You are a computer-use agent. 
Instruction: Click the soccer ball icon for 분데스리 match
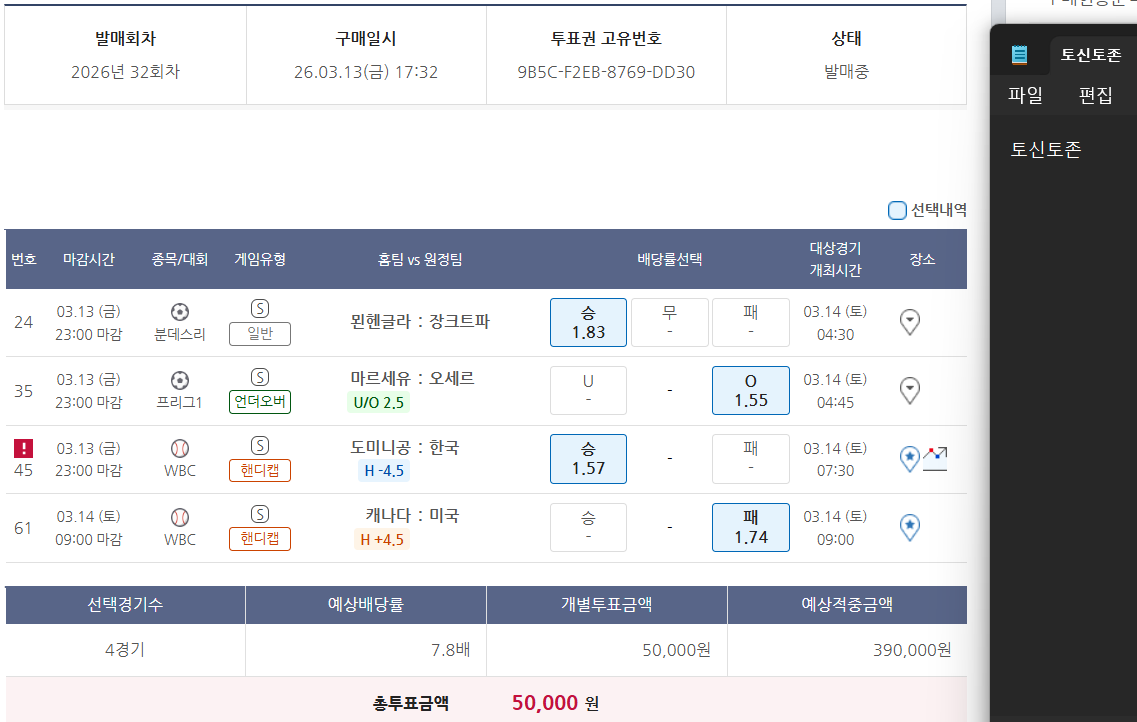point(180,312)
